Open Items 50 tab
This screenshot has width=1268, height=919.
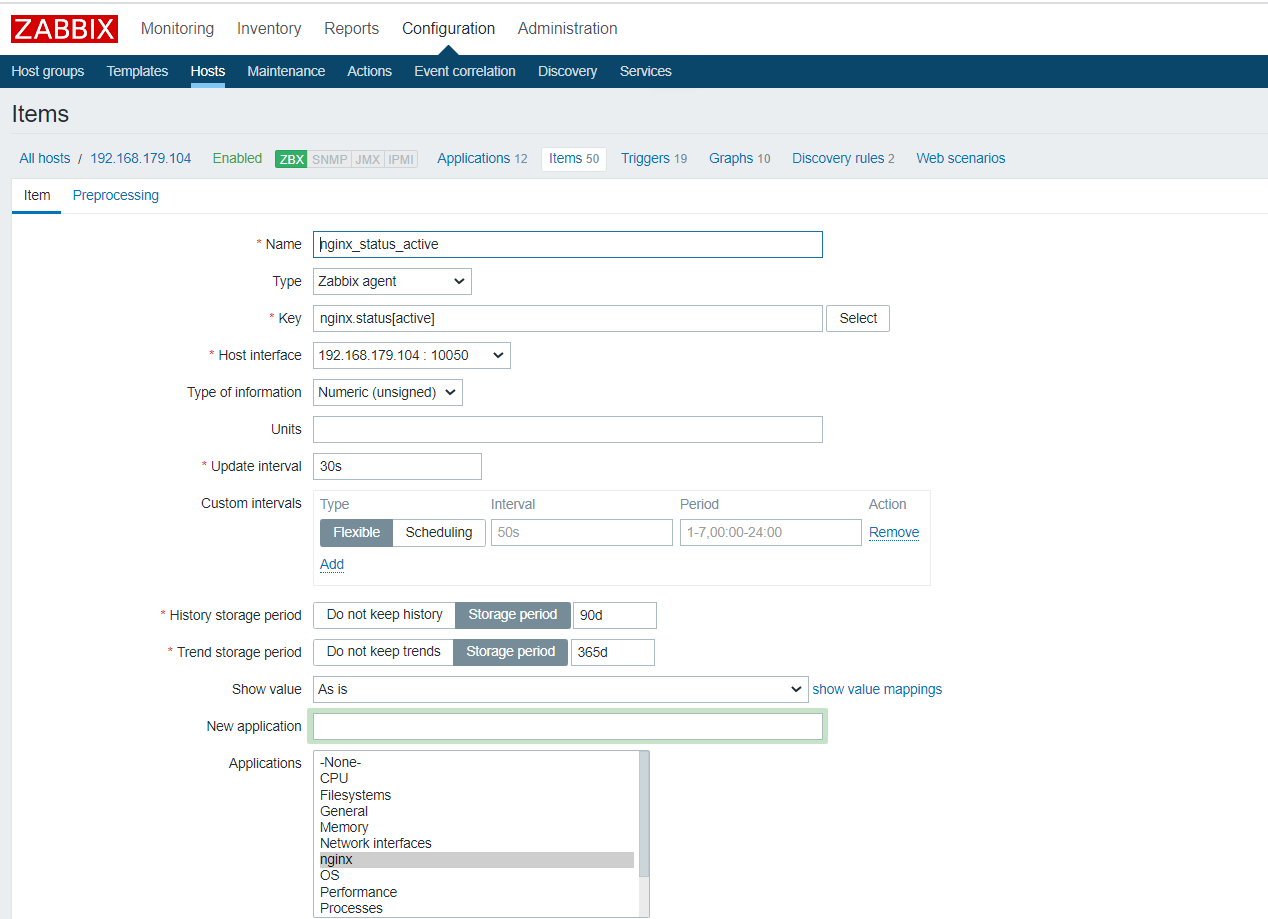[574, 159]
